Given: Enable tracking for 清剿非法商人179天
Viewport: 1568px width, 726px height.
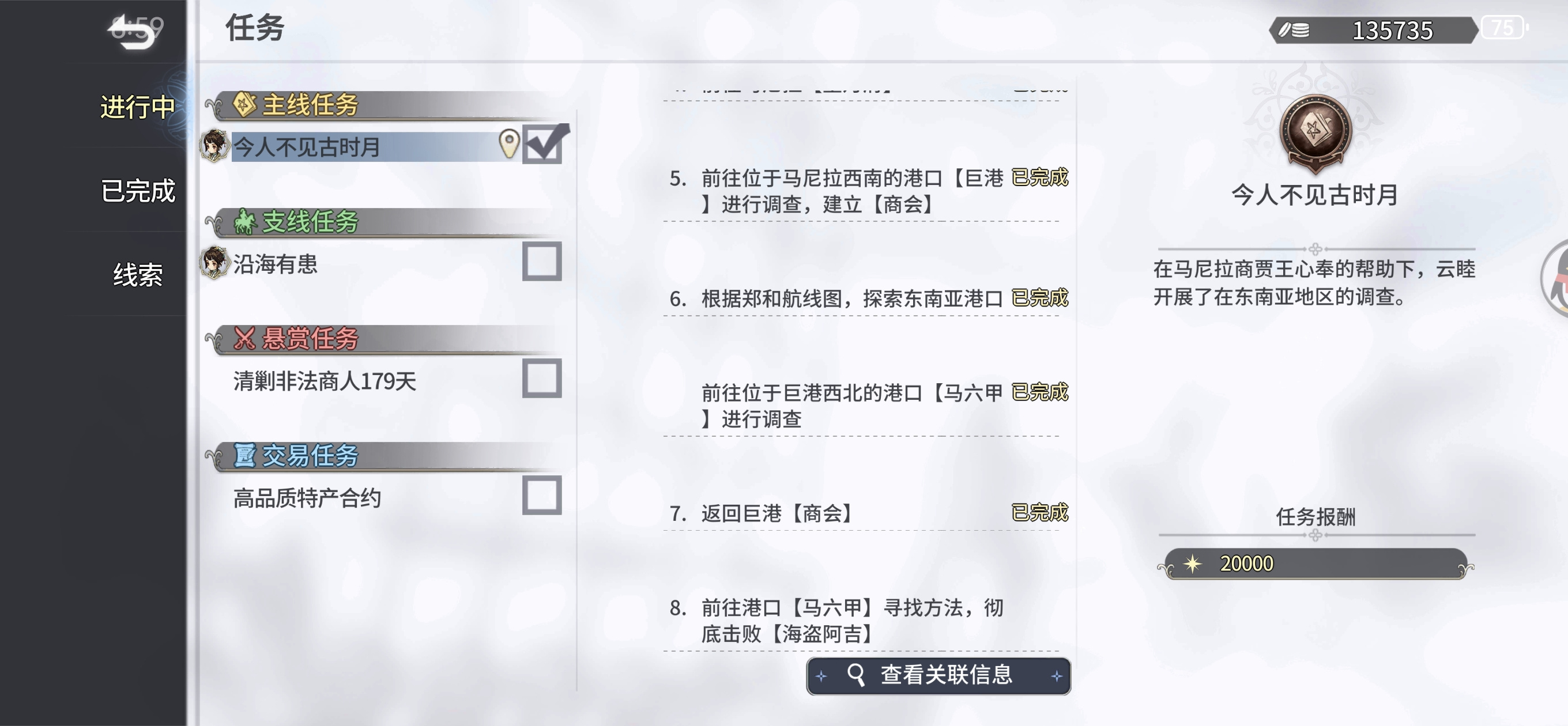Looking at the screenshot, I should 542,379.
